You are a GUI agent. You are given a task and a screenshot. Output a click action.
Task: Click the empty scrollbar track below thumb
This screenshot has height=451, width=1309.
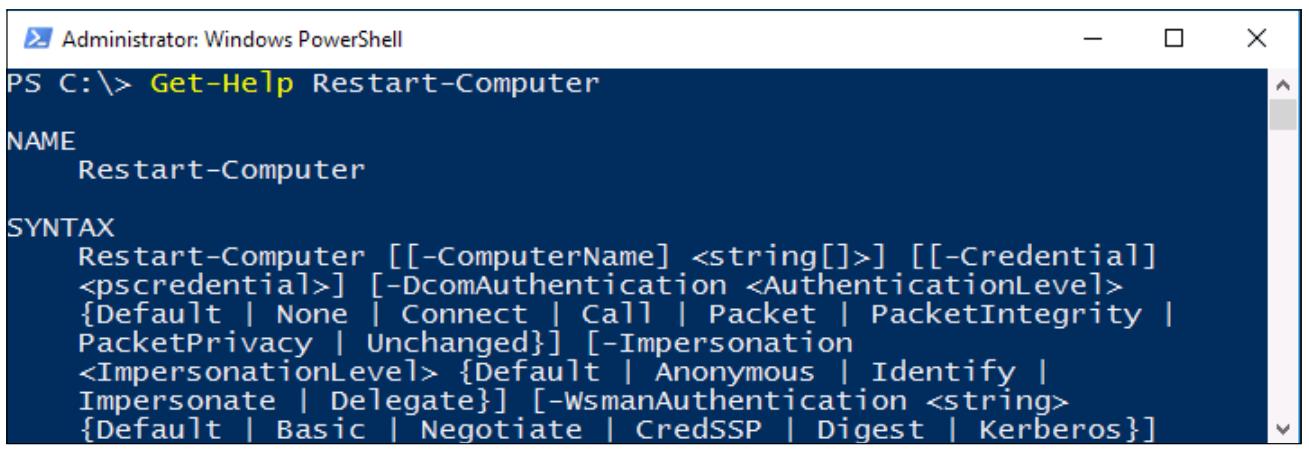point(1280,275)
